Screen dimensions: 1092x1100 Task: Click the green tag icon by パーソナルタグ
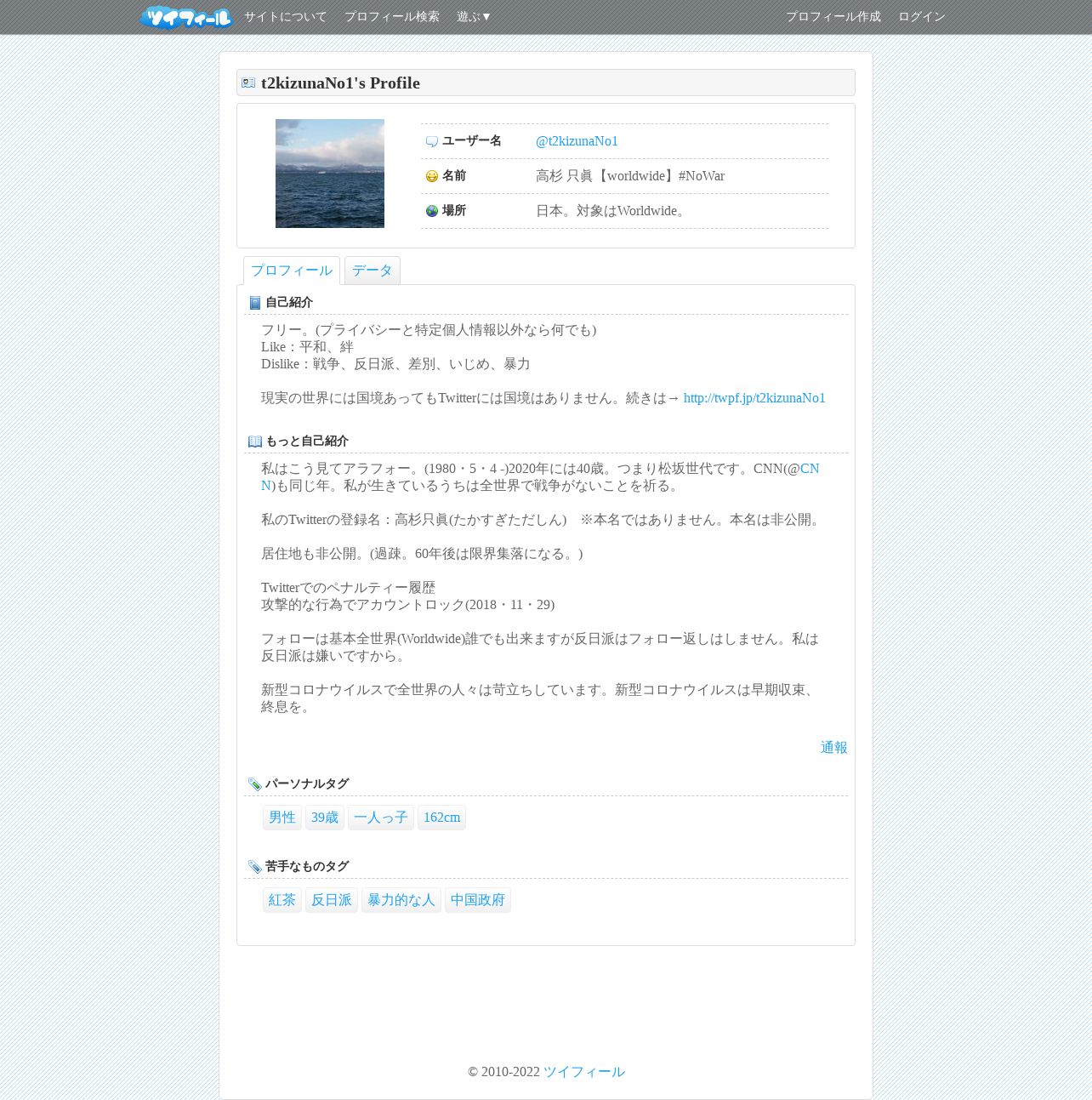[x=255, y=784]
